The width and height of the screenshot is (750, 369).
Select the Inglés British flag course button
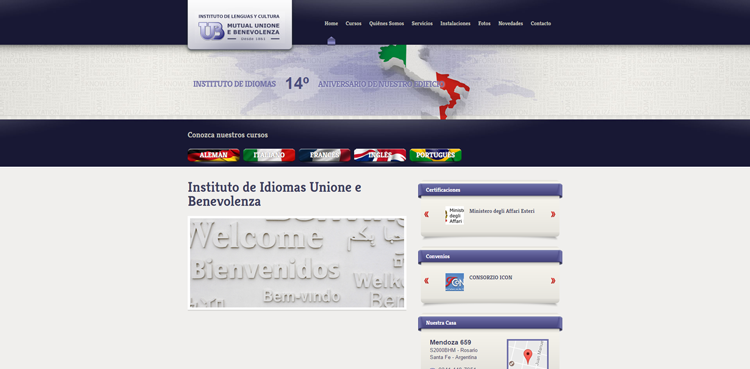click(380, 155)
